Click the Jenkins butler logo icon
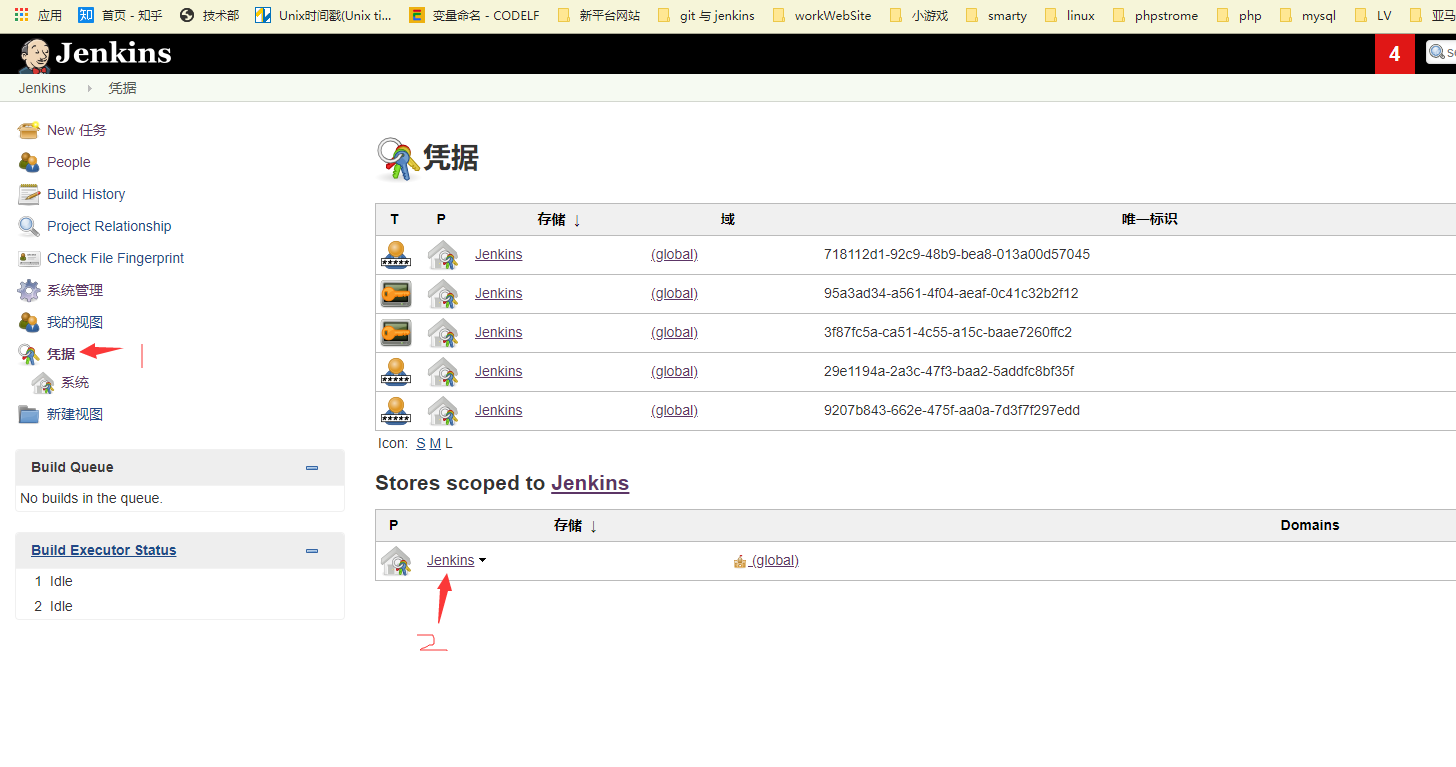Viewport: 1456px width, 767px height. [34, 56]
